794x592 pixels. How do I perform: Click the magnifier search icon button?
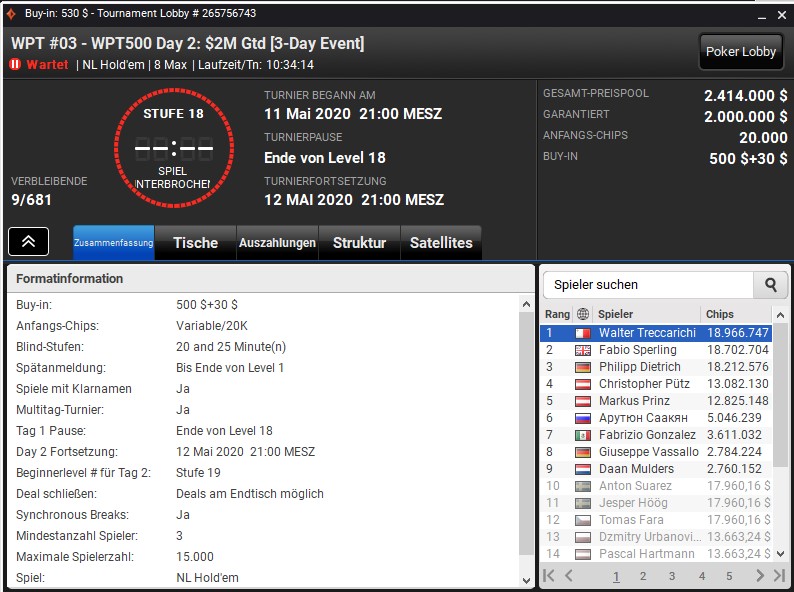click(x=771, y=285)
